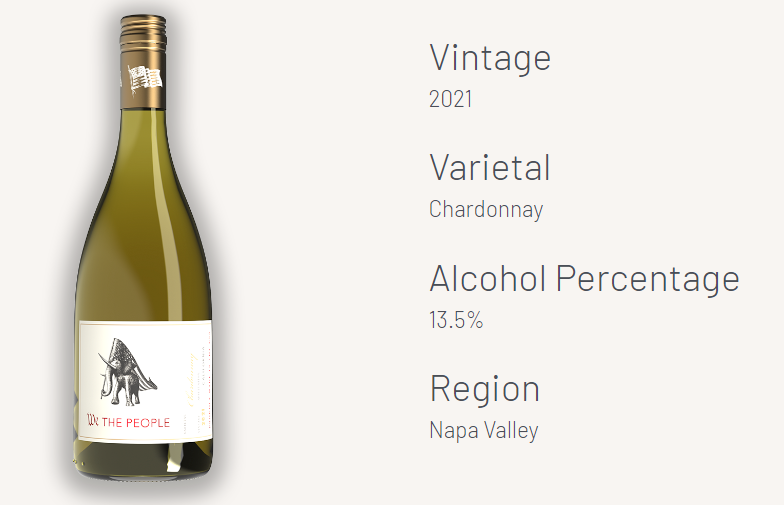Click the wine bottle product image

click(x=144, y=248)
